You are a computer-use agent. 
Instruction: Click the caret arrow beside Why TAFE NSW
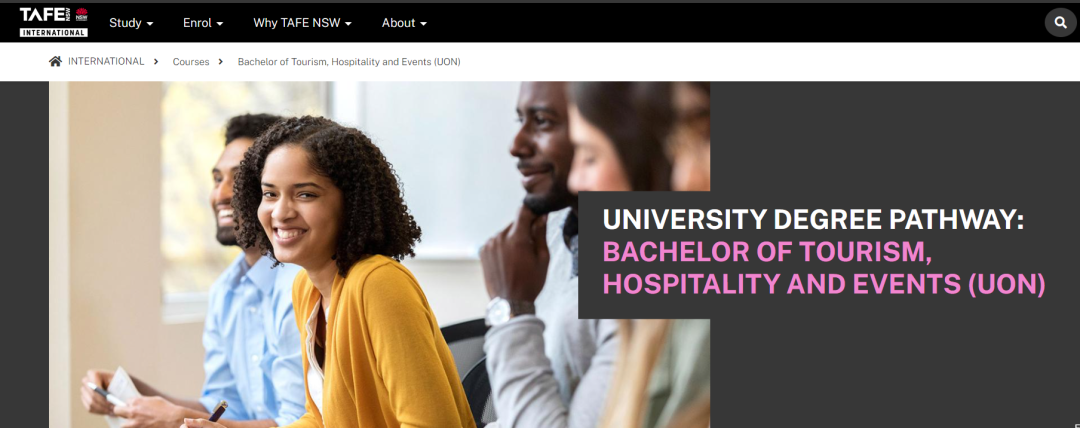[x=349, y=24]
